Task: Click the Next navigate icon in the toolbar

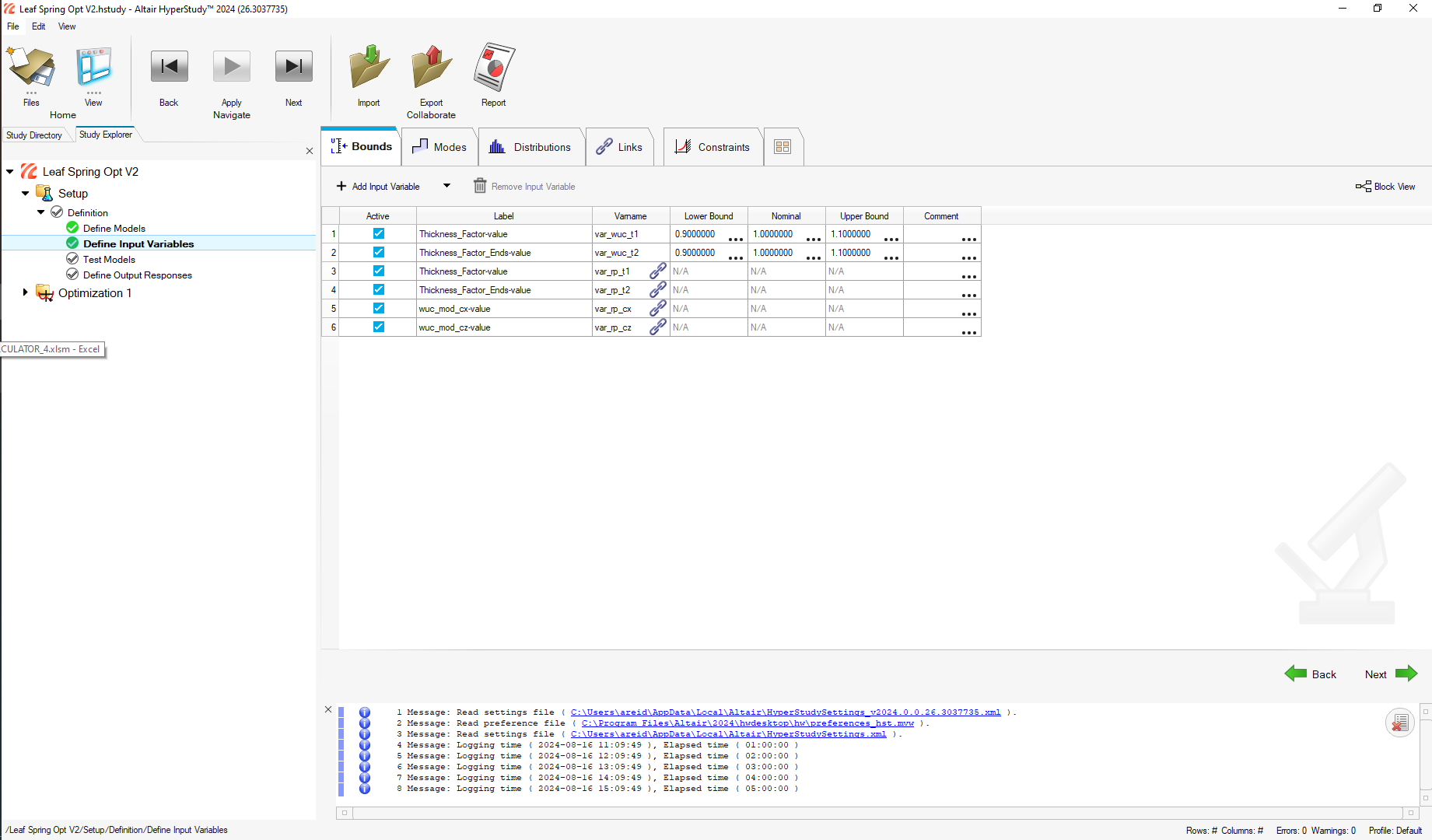Action: (293, 67)
